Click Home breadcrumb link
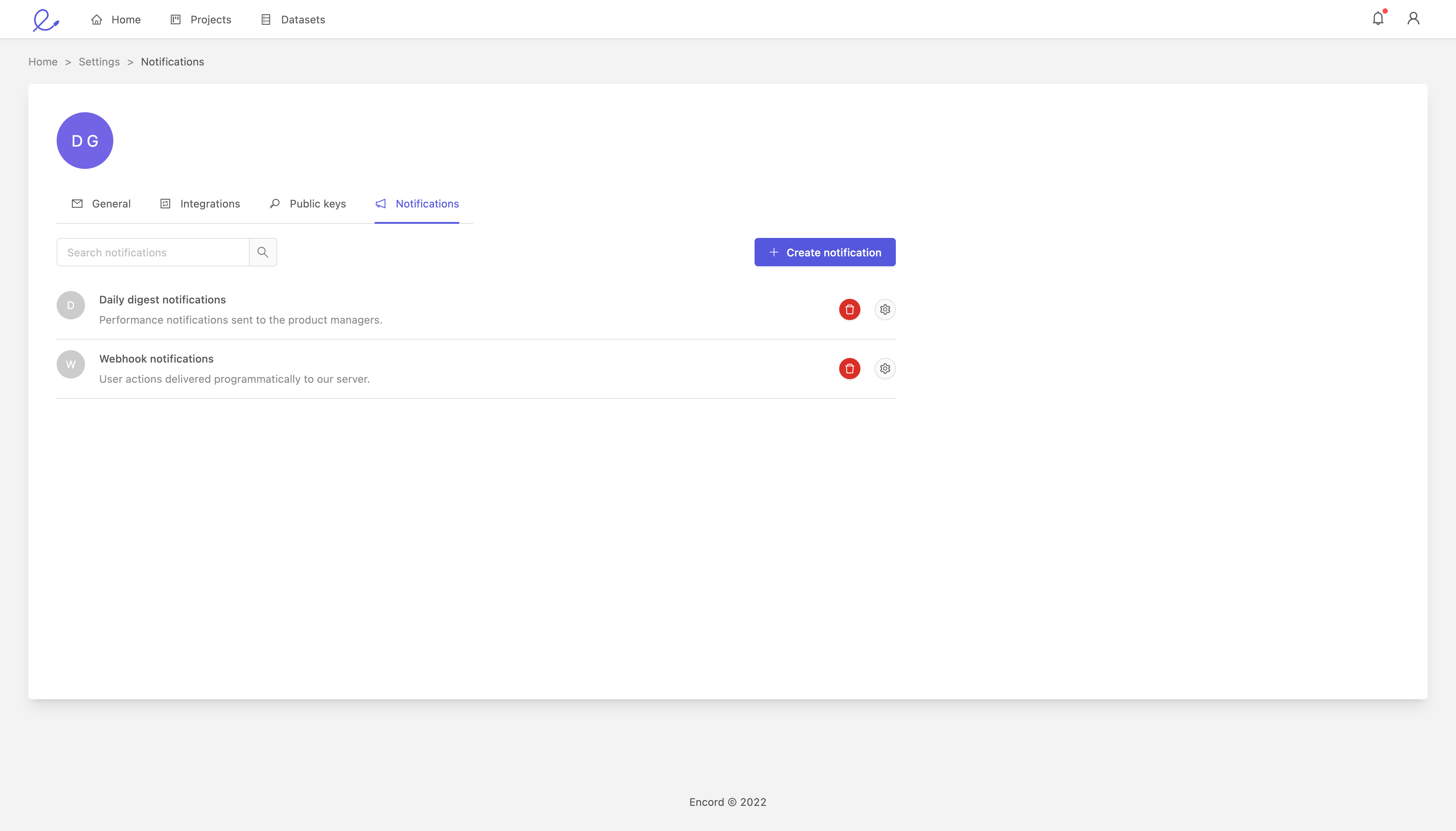The image size is (1456, 831). point(43,62)
